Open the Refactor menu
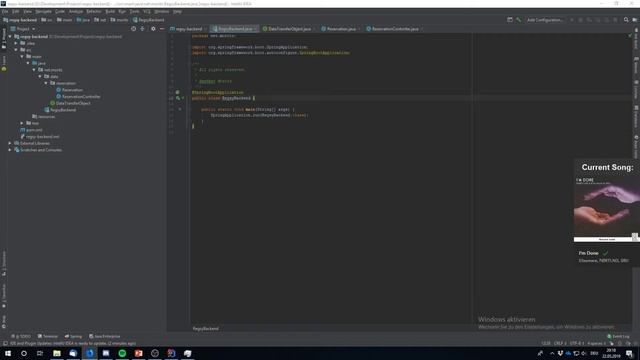Viewport: 640px width, 360px height. (x=93, y=11)
